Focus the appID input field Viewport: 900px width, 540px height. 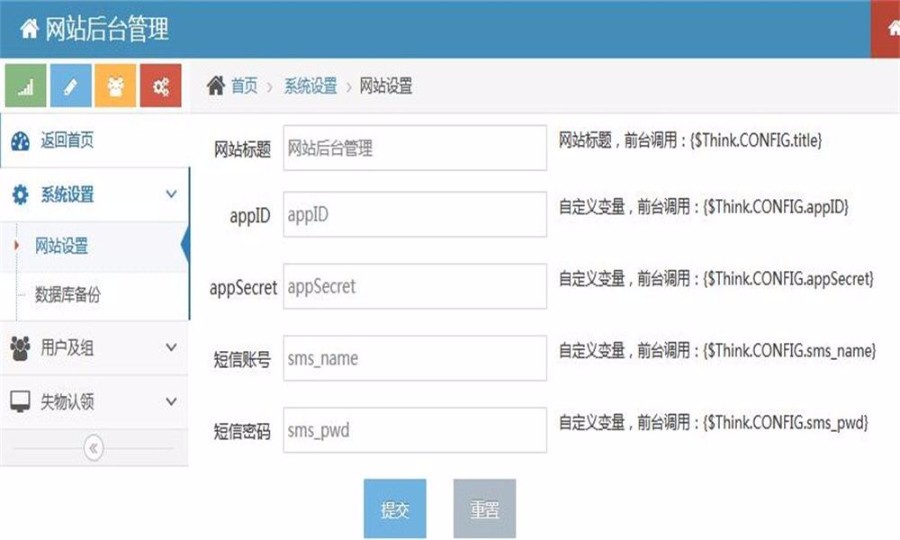tap(415, 215)
